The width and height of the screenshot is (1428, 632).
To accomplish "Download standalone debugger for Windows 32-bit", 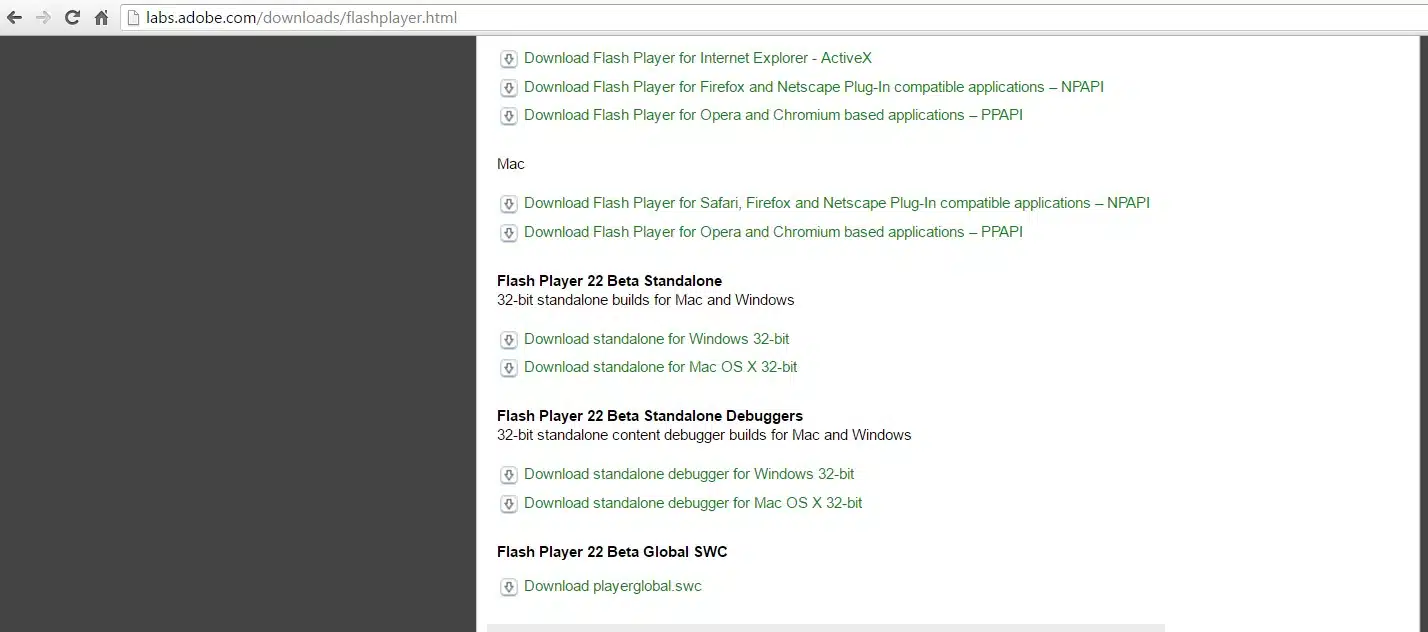I will point(688,474).
